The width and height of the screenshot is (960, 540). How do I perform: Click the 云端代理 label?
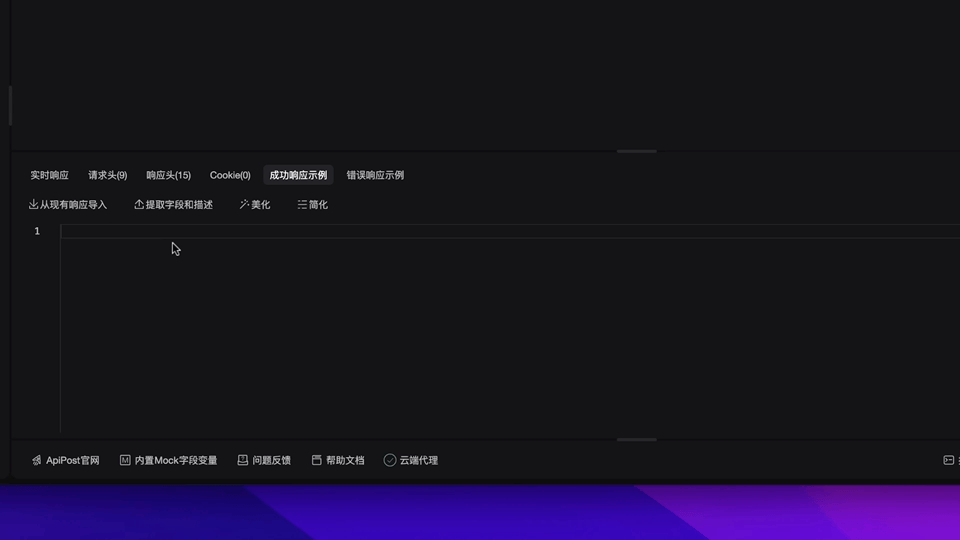click(x=419, y=460)
